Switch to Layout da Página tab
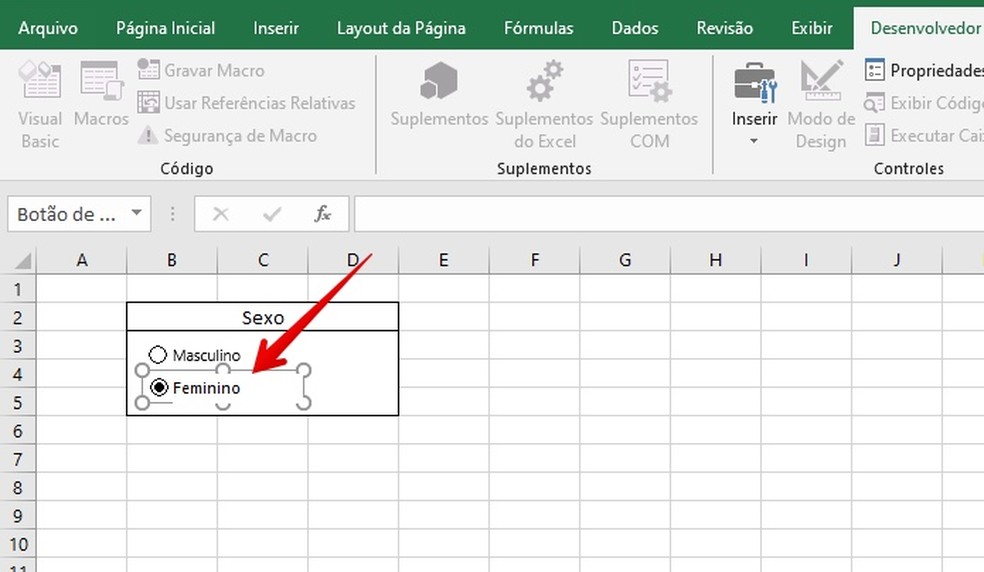984x572 pixels. [x=401, y=28]
